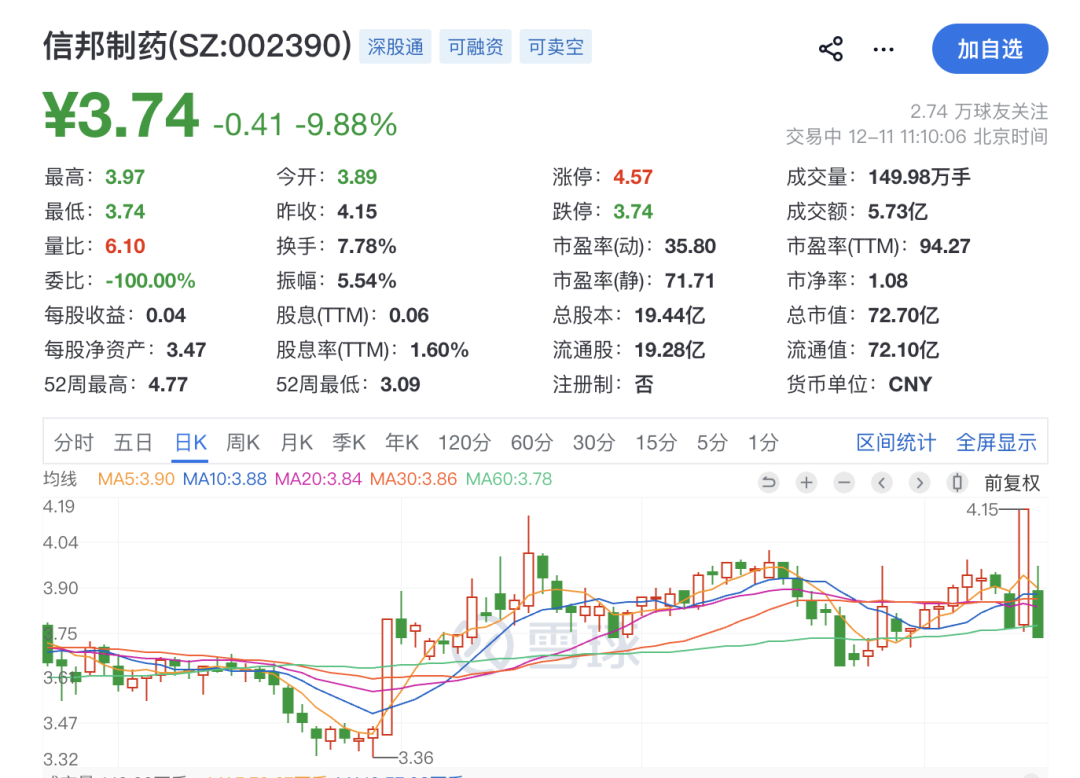Switch to the 60分 chart tab
Viewport: 1080px width, 778px height.
click(532, 442)
